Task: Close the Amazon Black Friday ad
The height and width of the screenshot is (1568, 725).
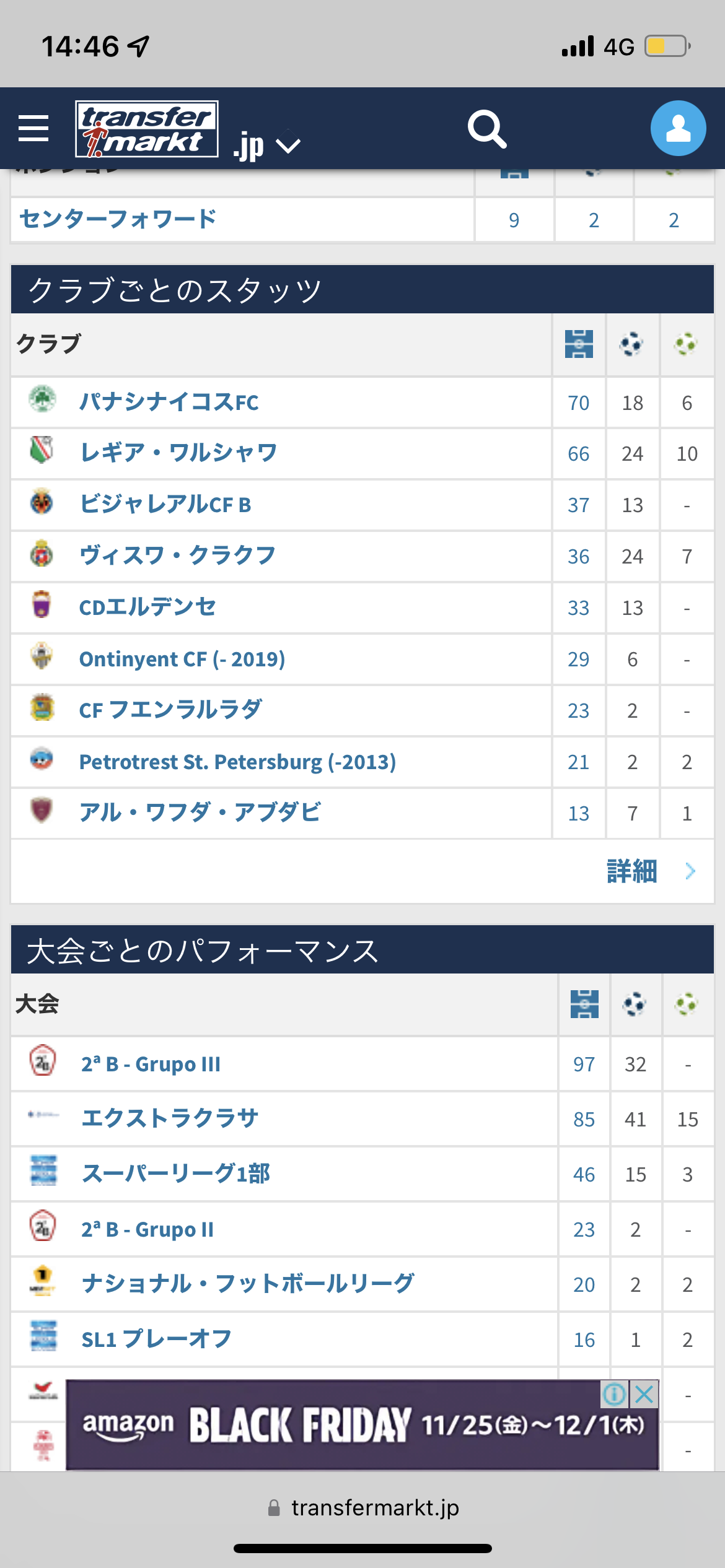Action: 644,1395
